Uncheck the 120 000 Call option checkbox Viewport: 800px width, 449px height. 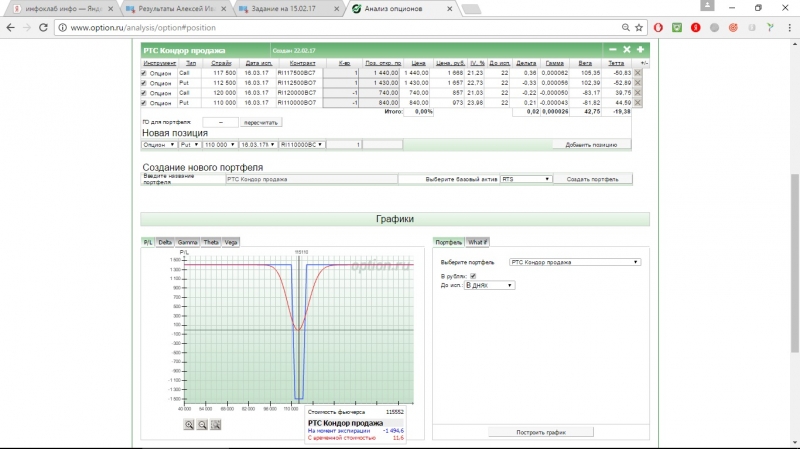pyautogui.click(x=144, y=93)
